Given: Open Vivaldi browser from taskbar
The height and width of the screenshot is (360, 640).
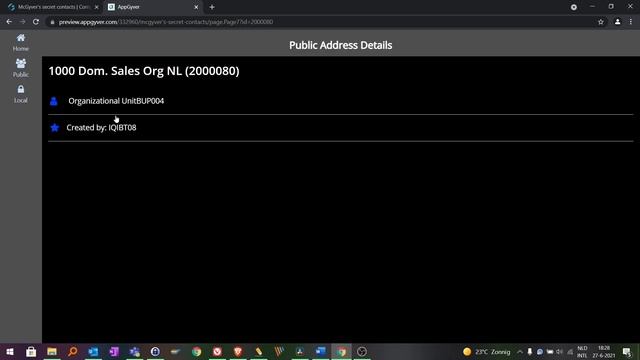Looking at the screenshot, I should 217,351.
